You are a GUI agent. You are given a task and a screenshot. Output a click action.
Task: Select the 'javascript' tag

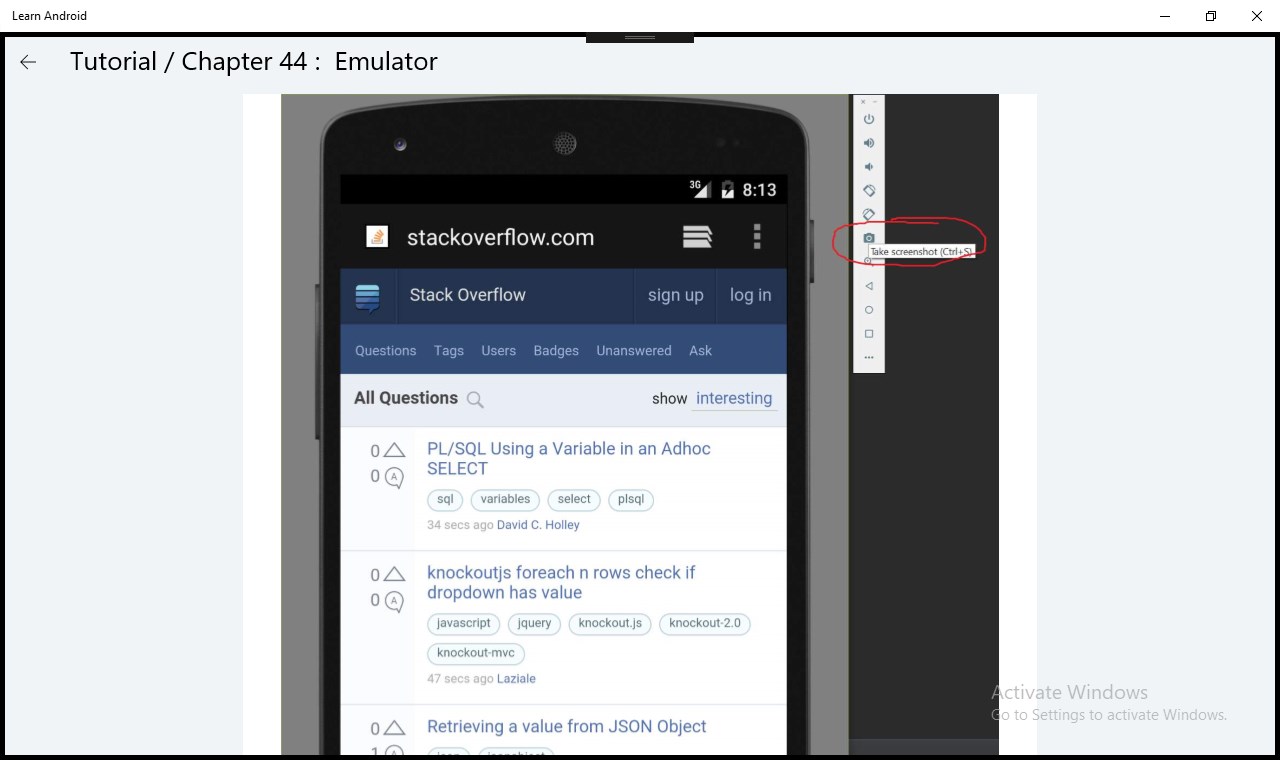pyautogui.click(x=464, y=623)
